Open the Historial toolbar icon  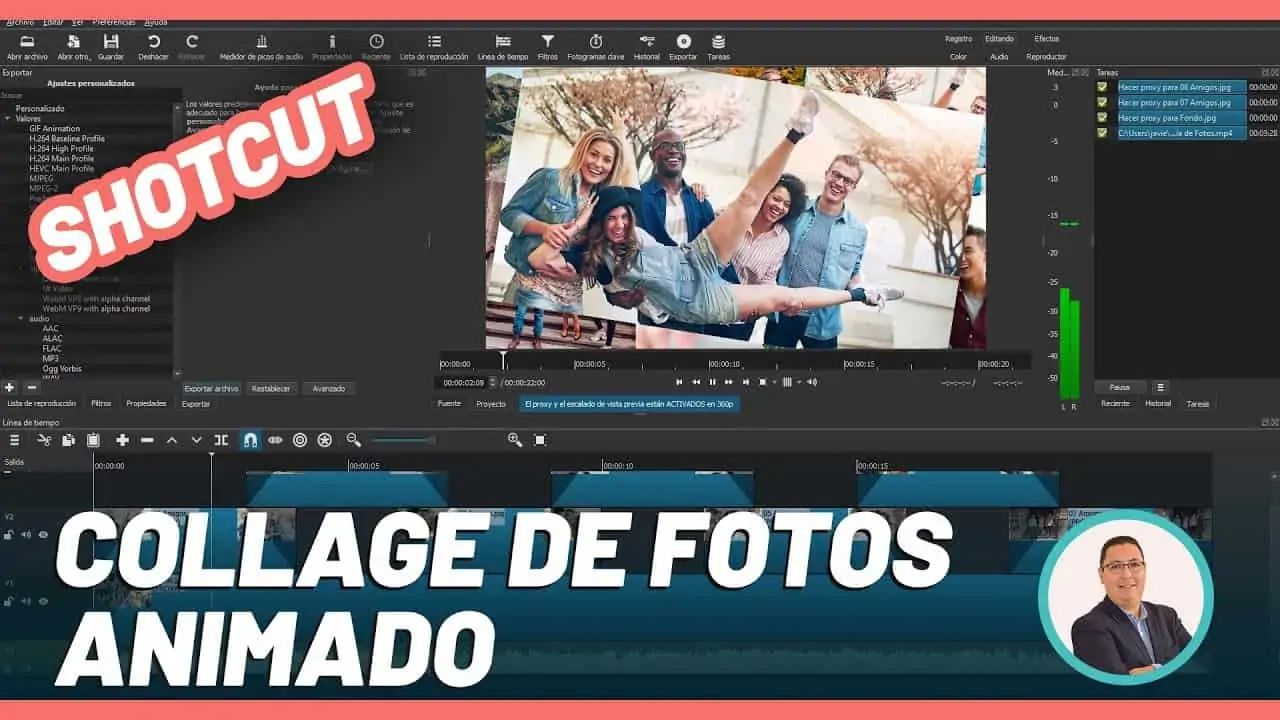point(647,42)
